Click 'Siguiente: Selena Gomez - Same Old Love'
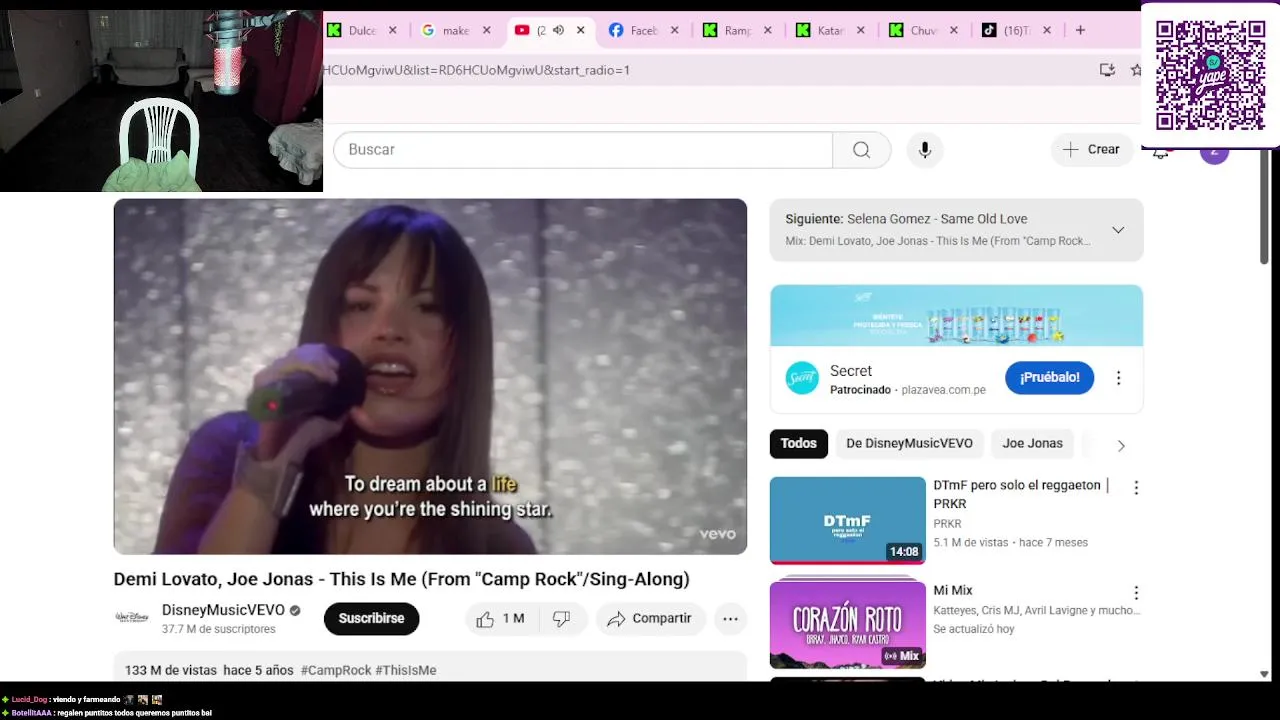The height and width of the screenshot is (720, 1280). 906,219
